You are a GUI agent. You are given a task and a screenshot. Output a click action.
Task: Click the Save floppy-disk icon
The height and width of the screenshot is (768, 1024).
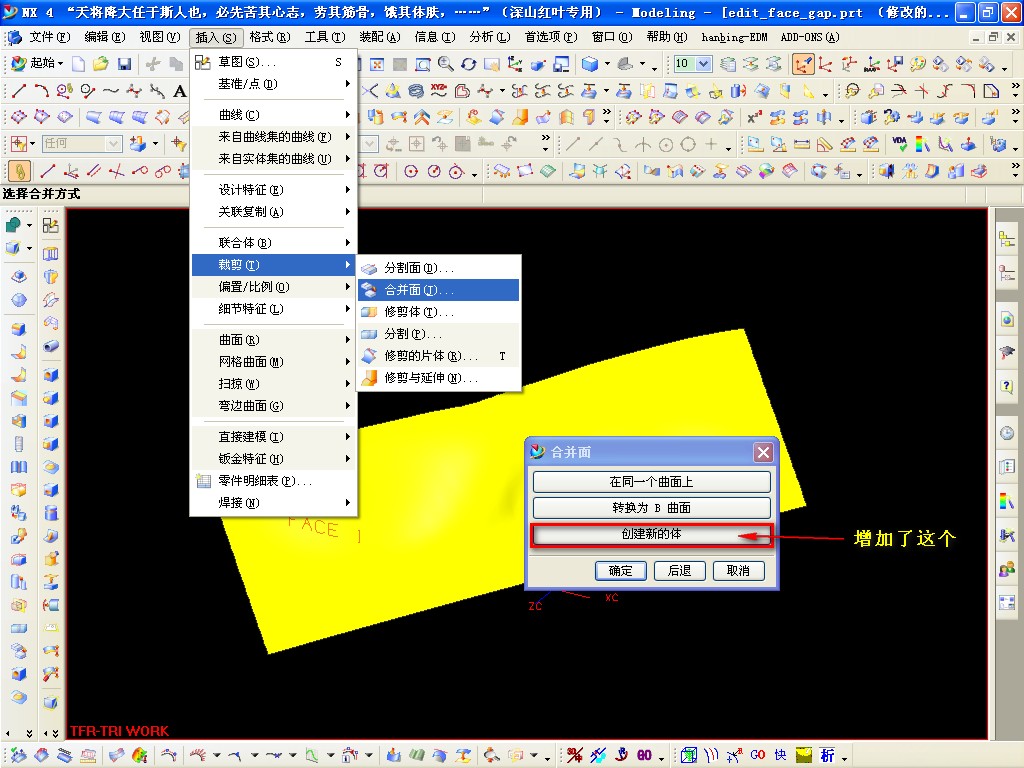point(124,63)
